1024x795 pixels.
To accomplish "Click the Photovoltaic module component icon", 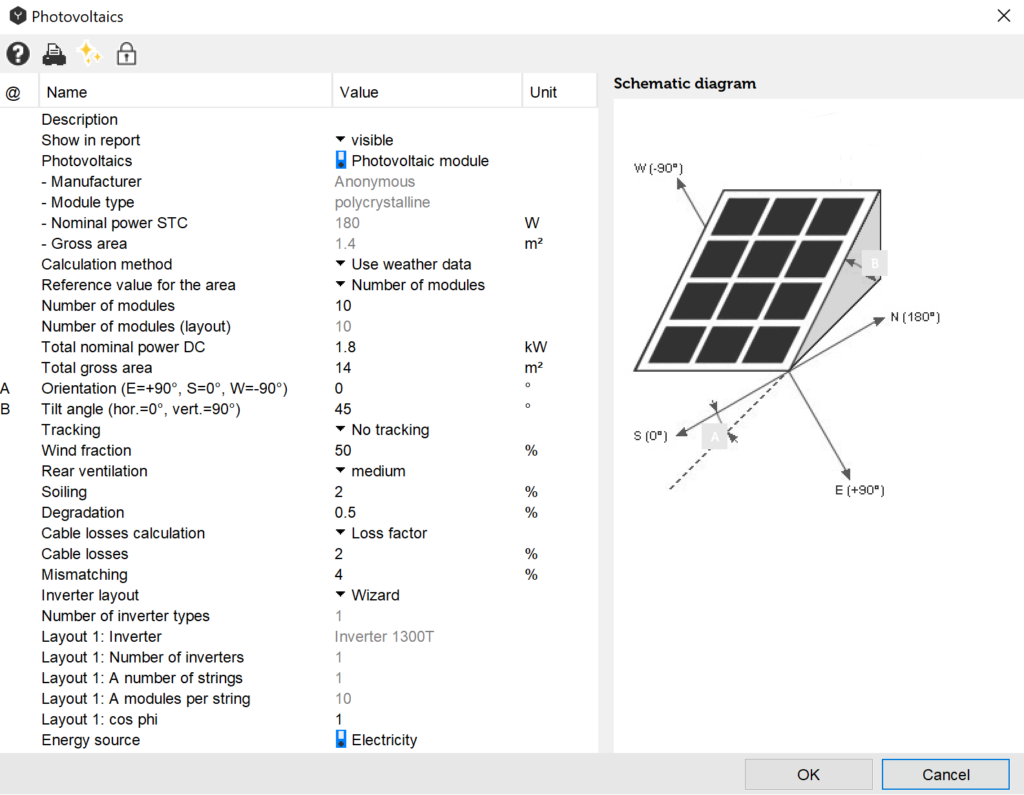I will pyautogui.click(x=341, y=161).
